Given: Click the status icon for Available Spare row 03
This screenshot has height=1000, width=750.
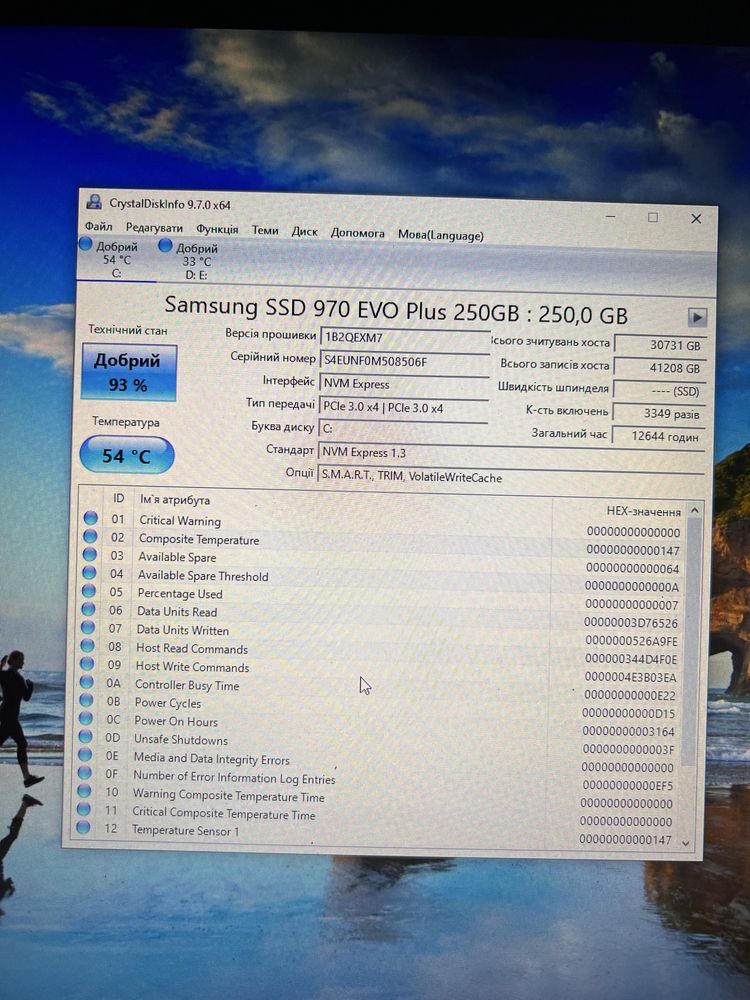Looking at the screenshot, I should tap(90, 554).
